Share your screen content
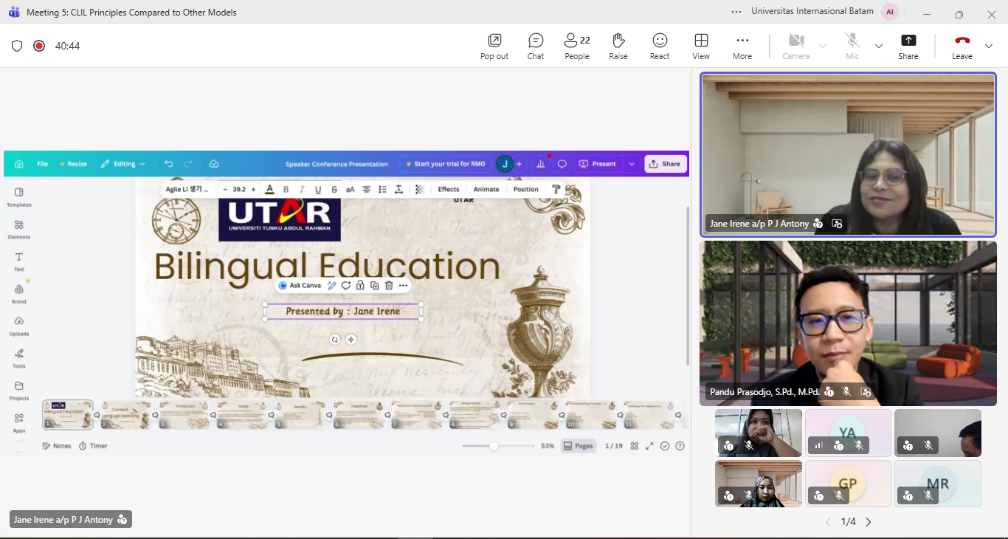The image size is (1008, 539). tap(908, 46)
